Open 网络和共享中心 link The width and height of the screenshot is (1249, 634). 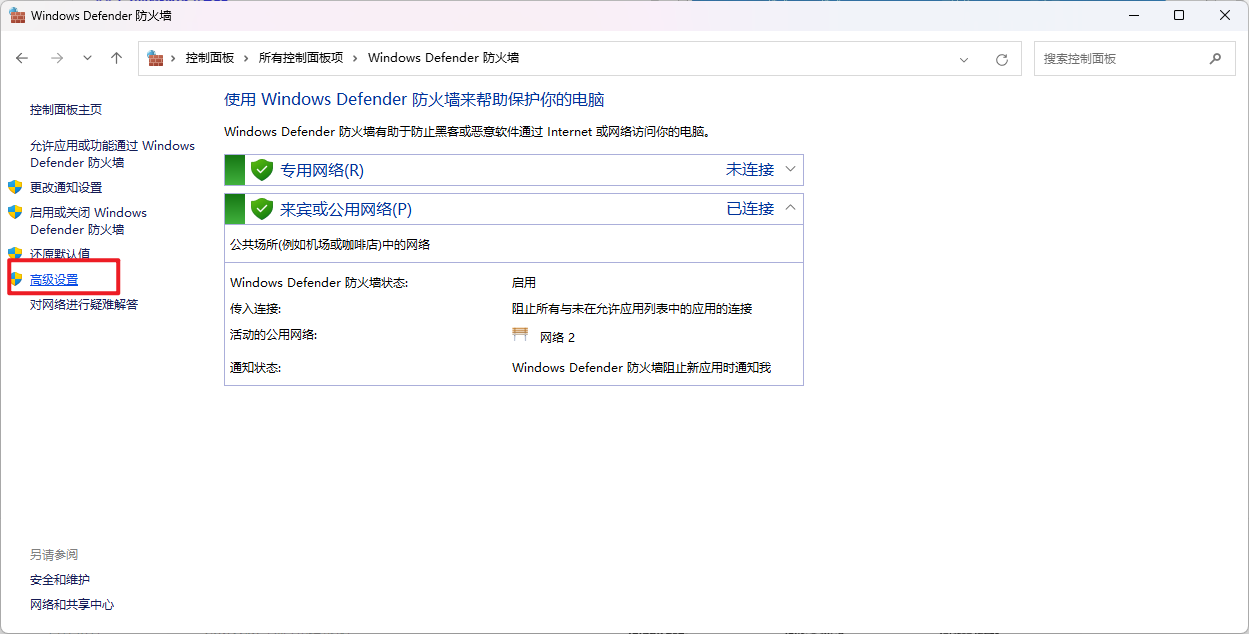point(72,604)
